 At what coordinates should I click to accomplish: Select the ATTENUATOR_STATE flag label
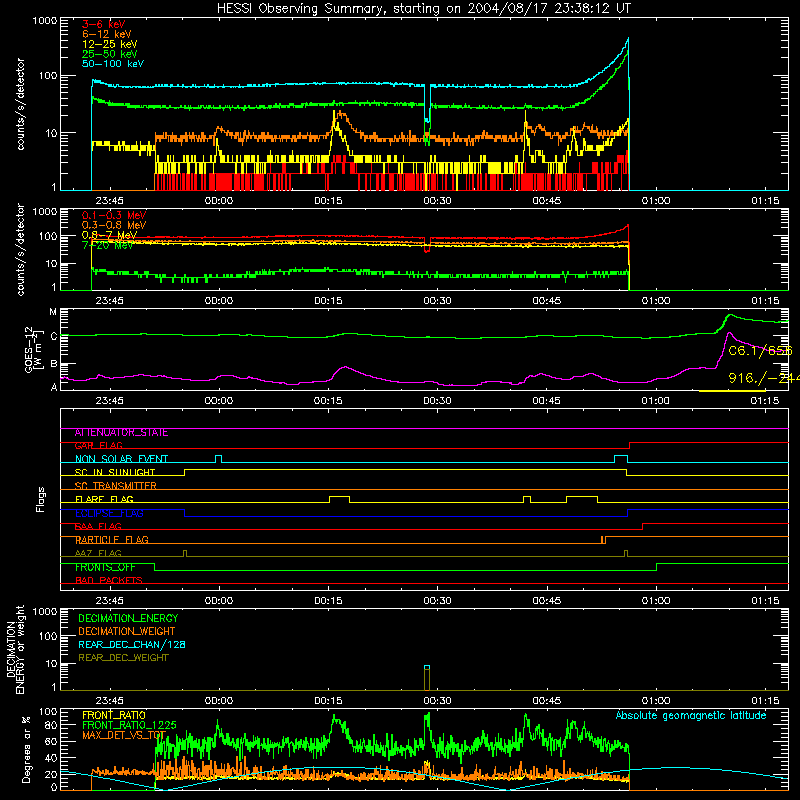pyautogui.click(x=121, y=433)
